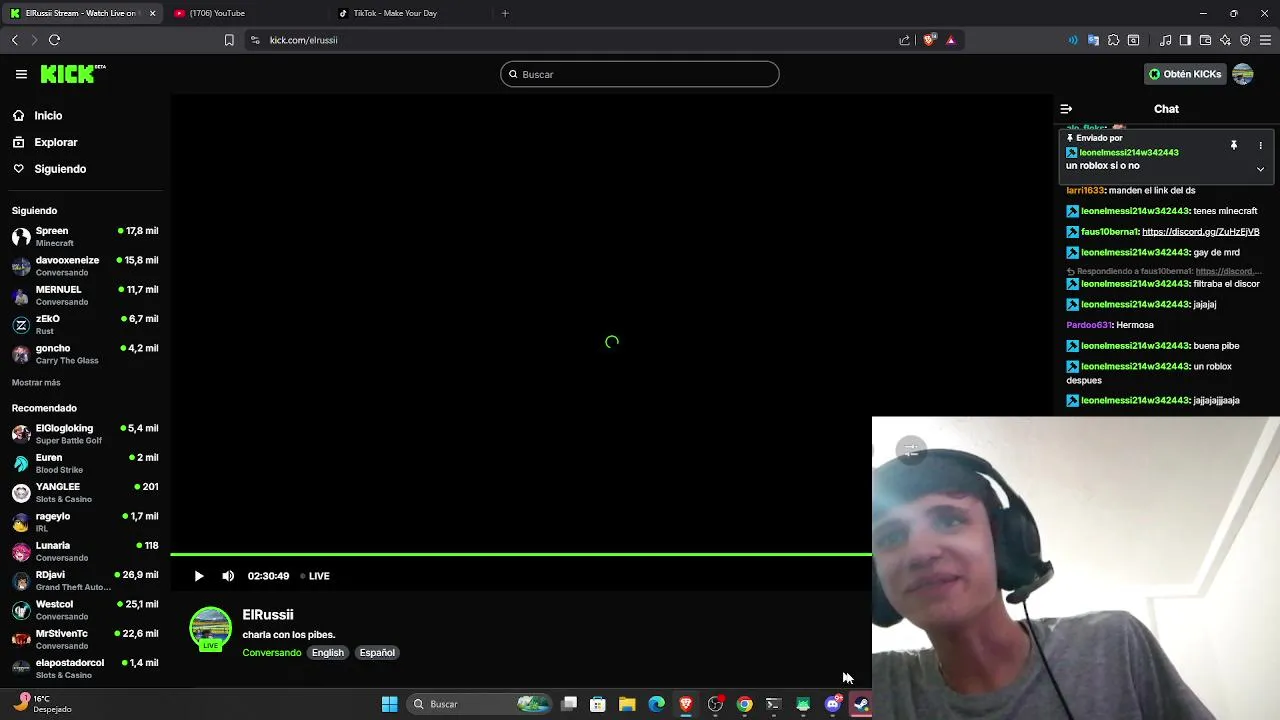The image size is (1280, 720).
Task: Unpin the pinned chat message
Action: click(x=1234, y=146)
